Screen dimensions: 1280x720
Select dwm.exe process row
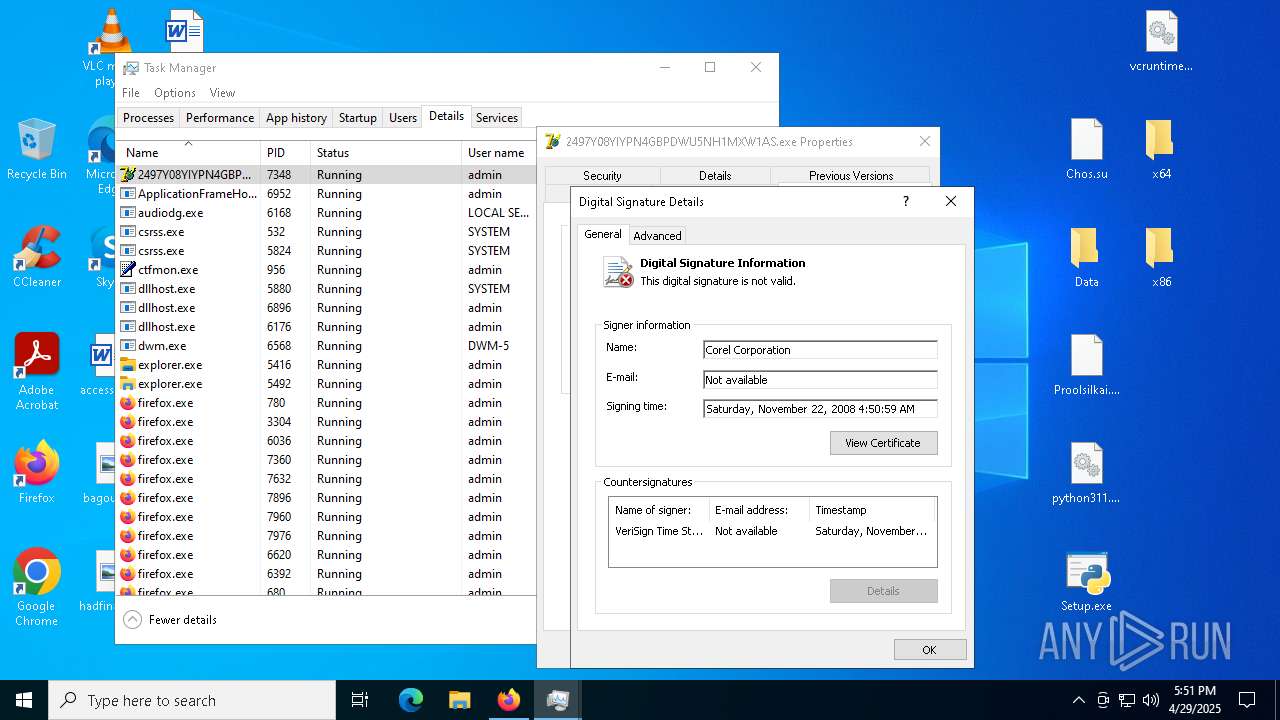(327, 346)
